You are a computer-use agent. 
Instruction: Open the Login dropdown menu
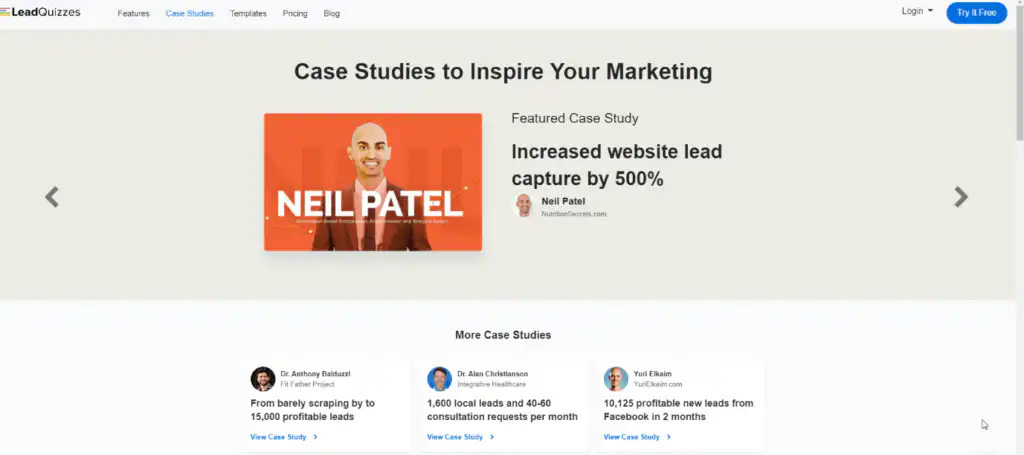tap(916, 12)
